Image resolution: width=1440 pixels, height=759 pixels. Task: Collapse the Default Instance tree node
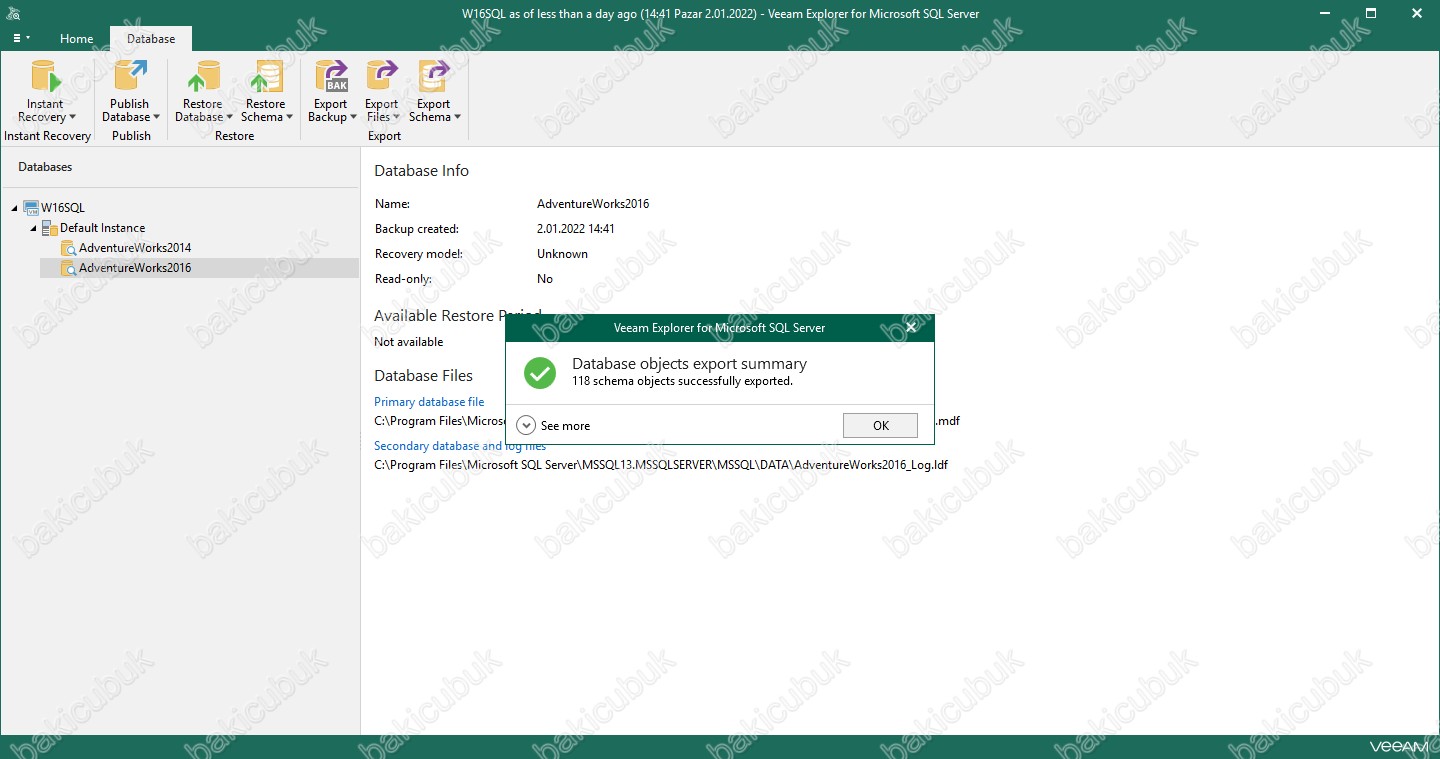[33, 228]
